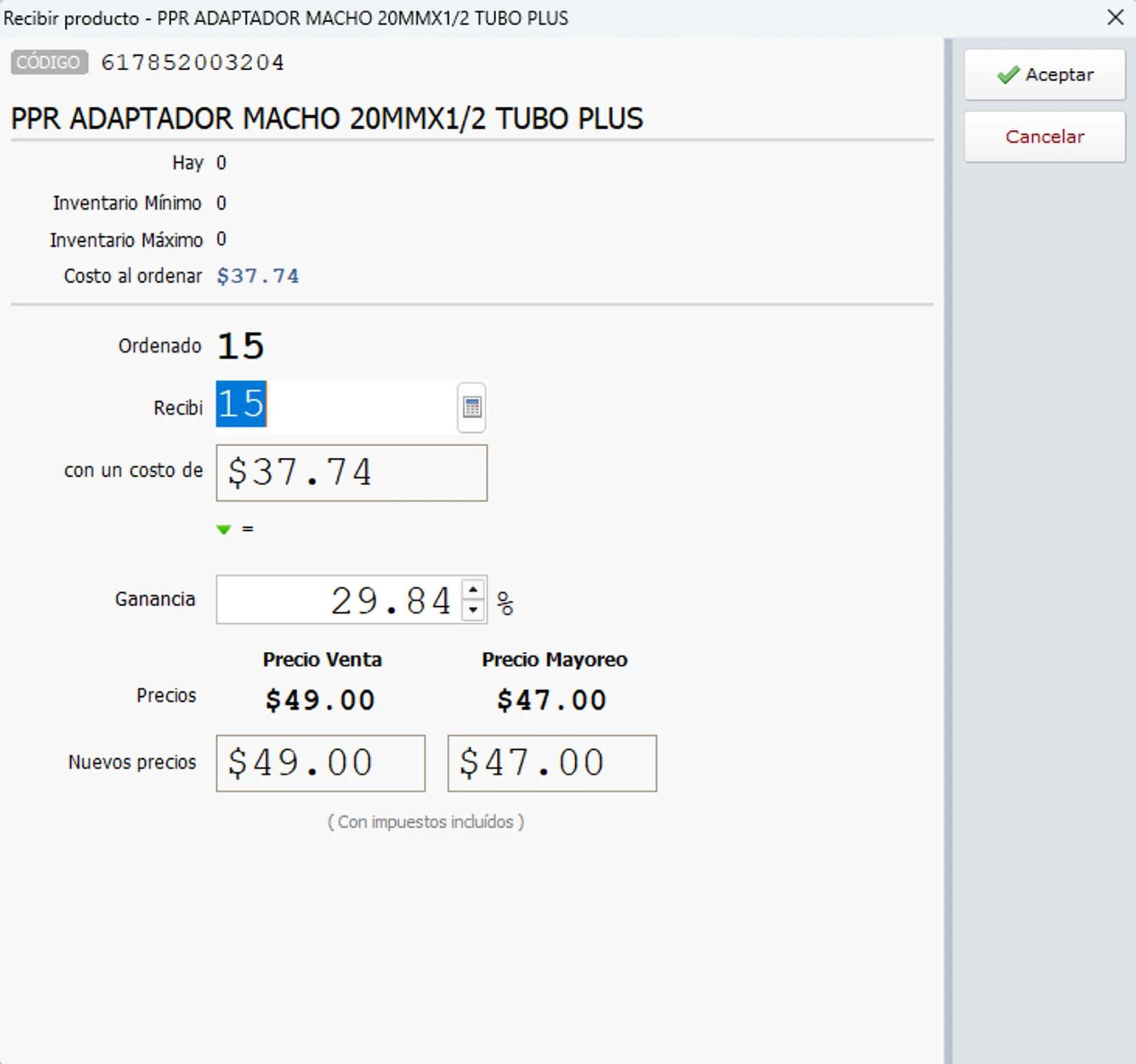Cancel receiving the product

[1044, 137]
